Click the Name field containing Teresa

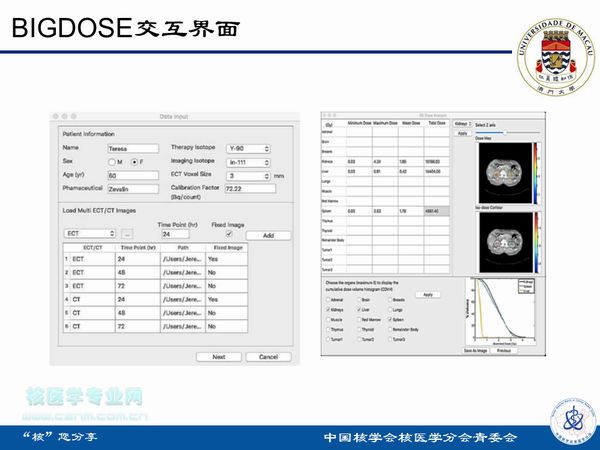132,148
